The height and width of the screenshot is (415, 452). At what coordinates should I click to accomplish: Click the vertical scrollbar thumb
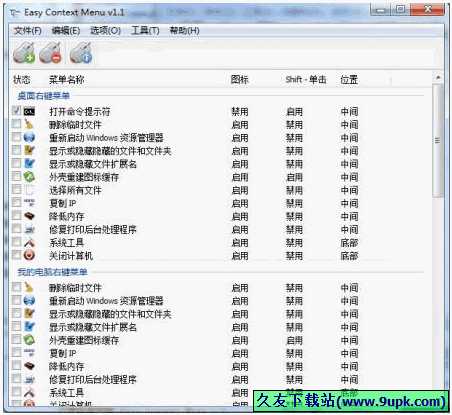pyautogui.click(x=438, y=141)
